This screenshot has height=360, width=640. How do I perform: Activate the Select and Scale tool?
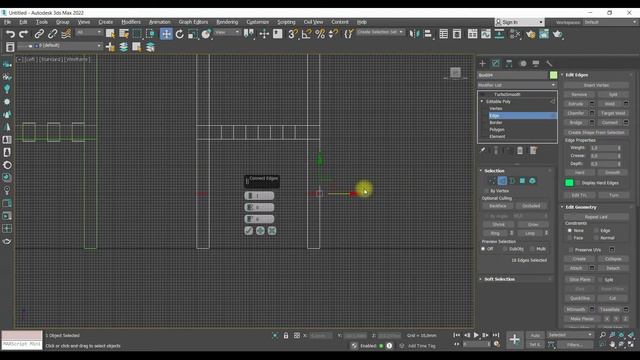point(193,34)
